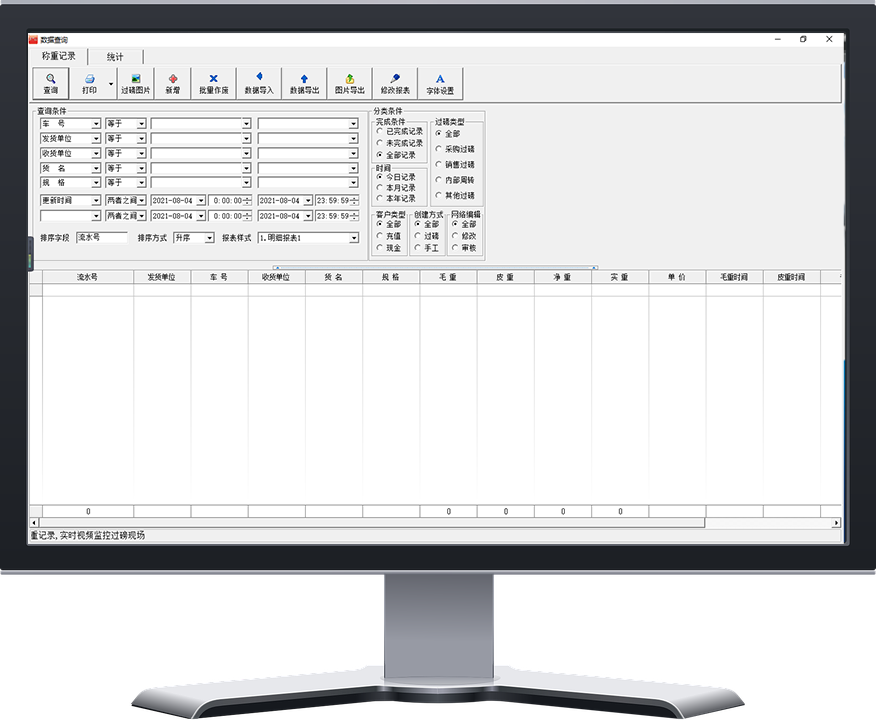Click the 收货单位 column header

point(277,276)
